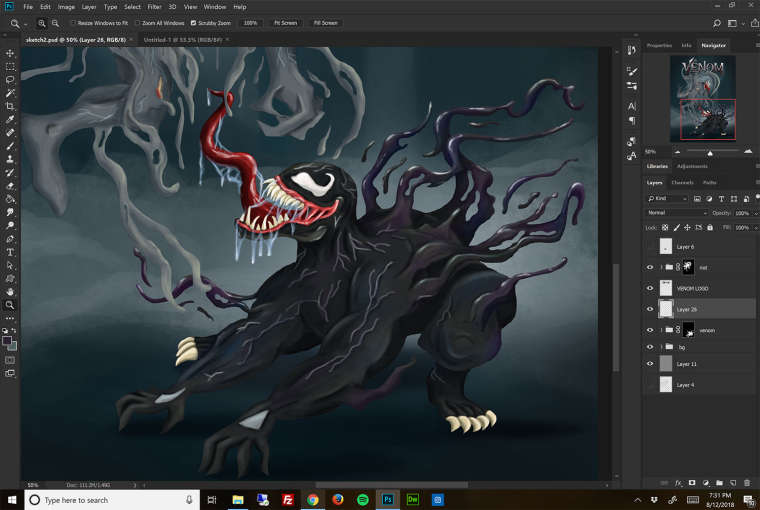Open the search icon in options bar
The image size is (760, 510).
click(717, 23)
